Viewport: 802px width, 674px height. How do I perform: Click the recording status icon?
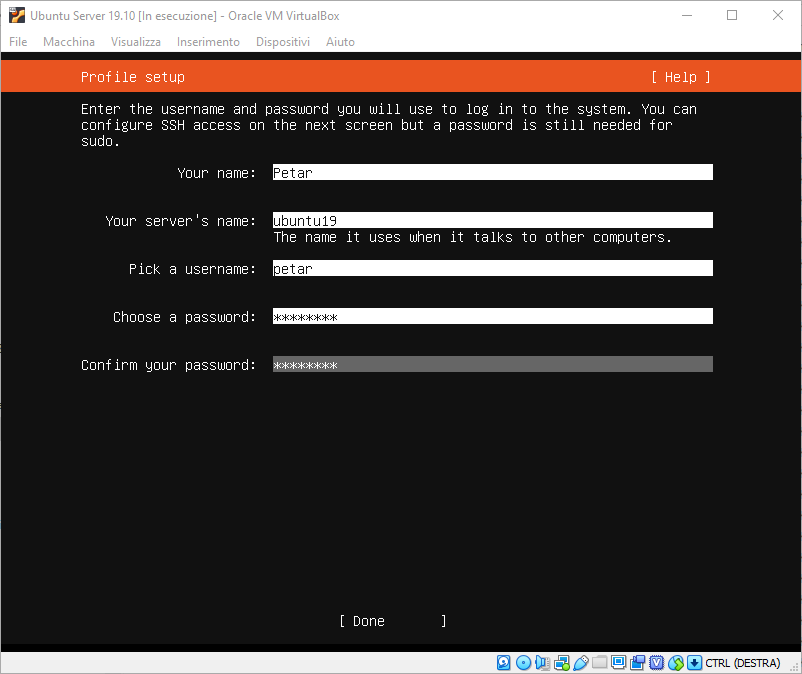[x=637, y=663]
